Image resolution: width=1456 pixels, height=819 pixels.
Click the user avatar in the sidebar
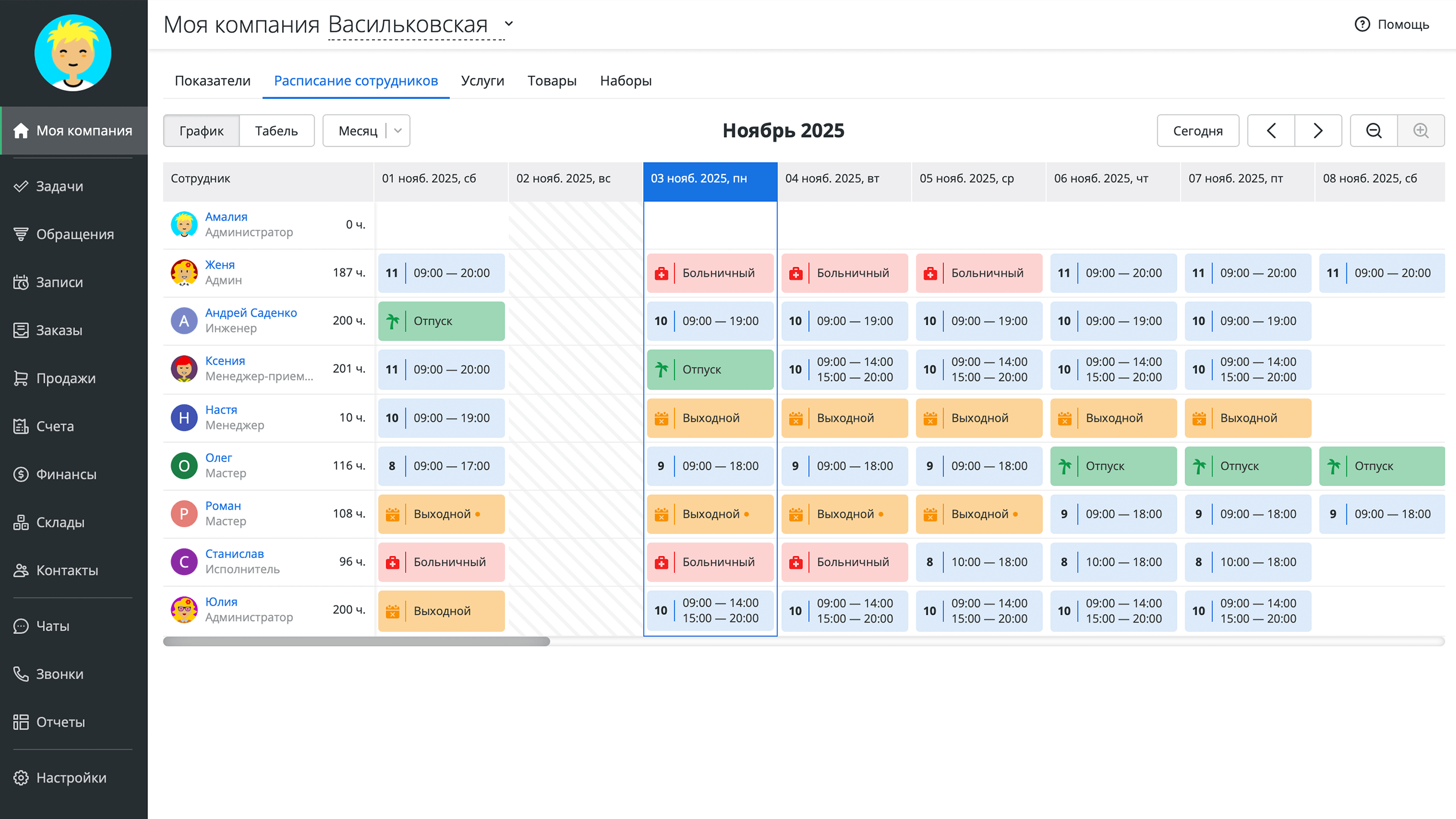pos(73,53)
